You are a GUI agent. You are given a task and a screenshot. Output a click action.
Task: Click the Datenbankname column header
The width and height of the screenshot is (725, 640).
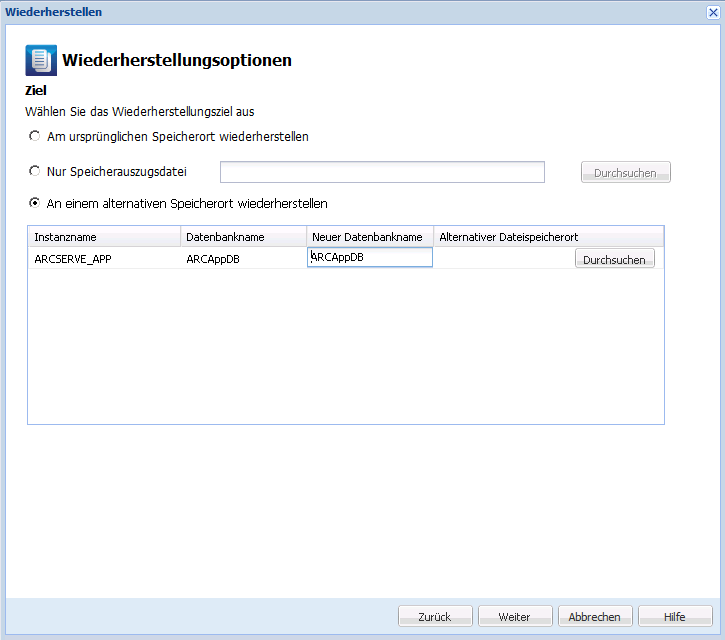[243, 237]
